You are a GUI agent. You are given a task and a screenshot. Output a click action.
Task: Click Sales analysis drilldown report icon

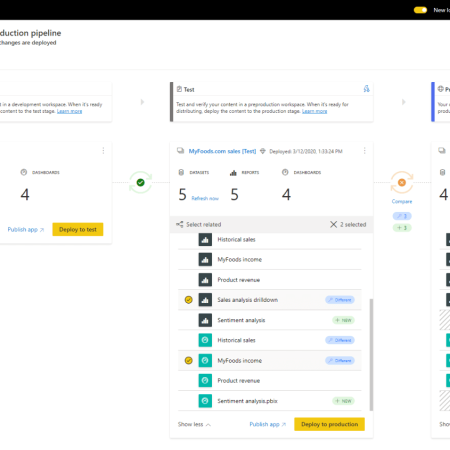pos(205,300)
